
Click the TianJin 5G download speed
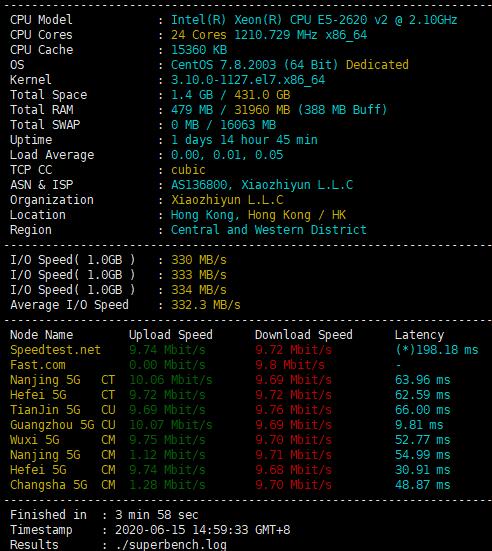(x=293, y=410)
